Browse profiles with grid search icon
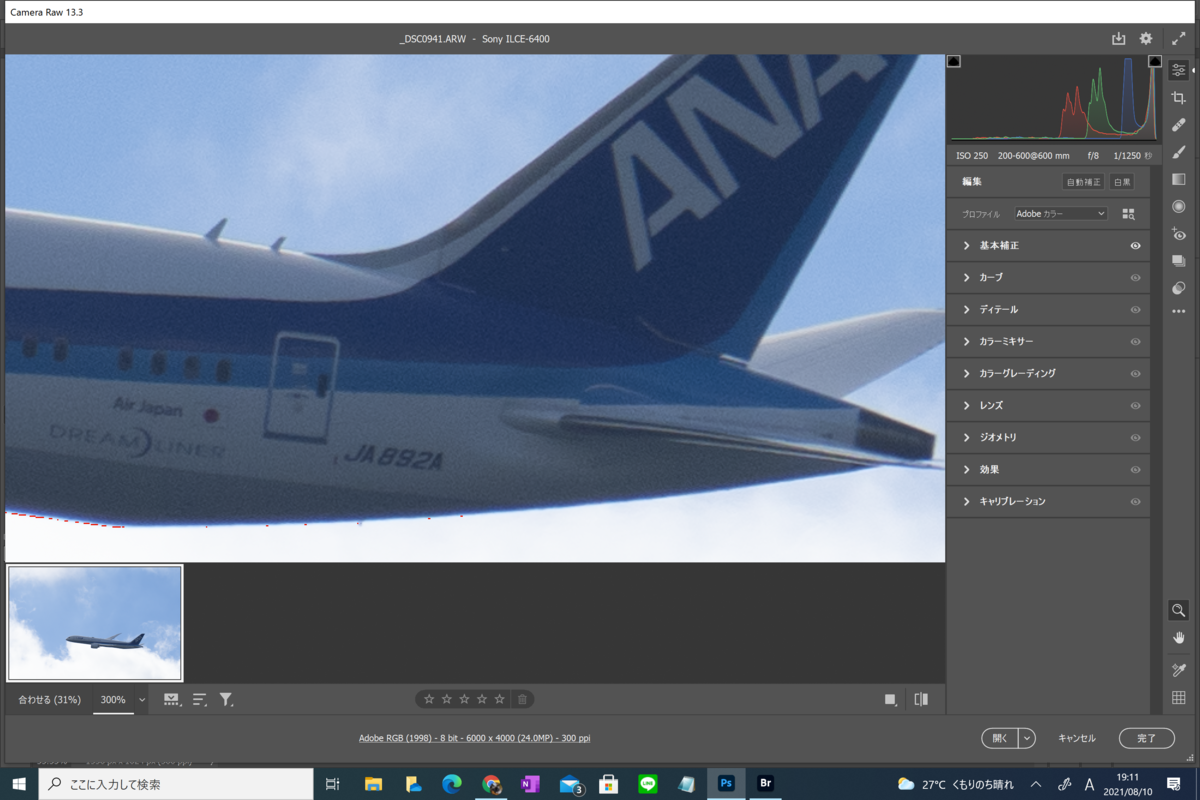The height and width of the screenshot is (800, 1200). pyautogui.click(x=1128, y=214)
